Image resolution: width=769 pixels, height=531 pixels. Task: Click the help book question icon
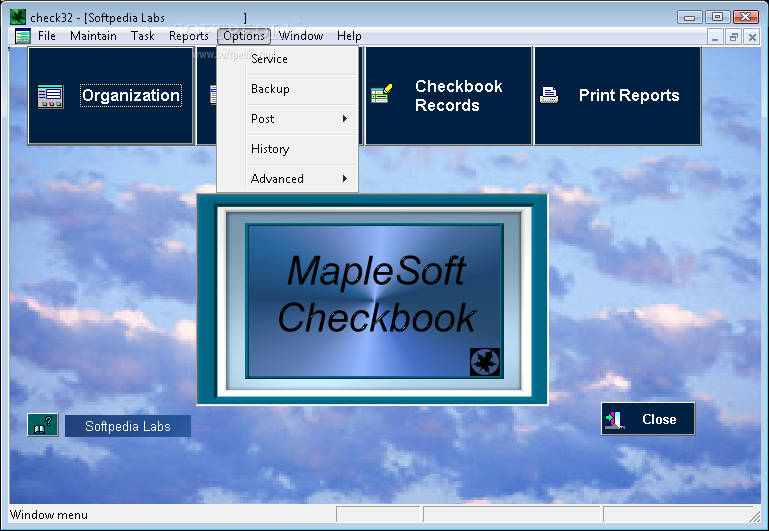(x=43, y=425)
